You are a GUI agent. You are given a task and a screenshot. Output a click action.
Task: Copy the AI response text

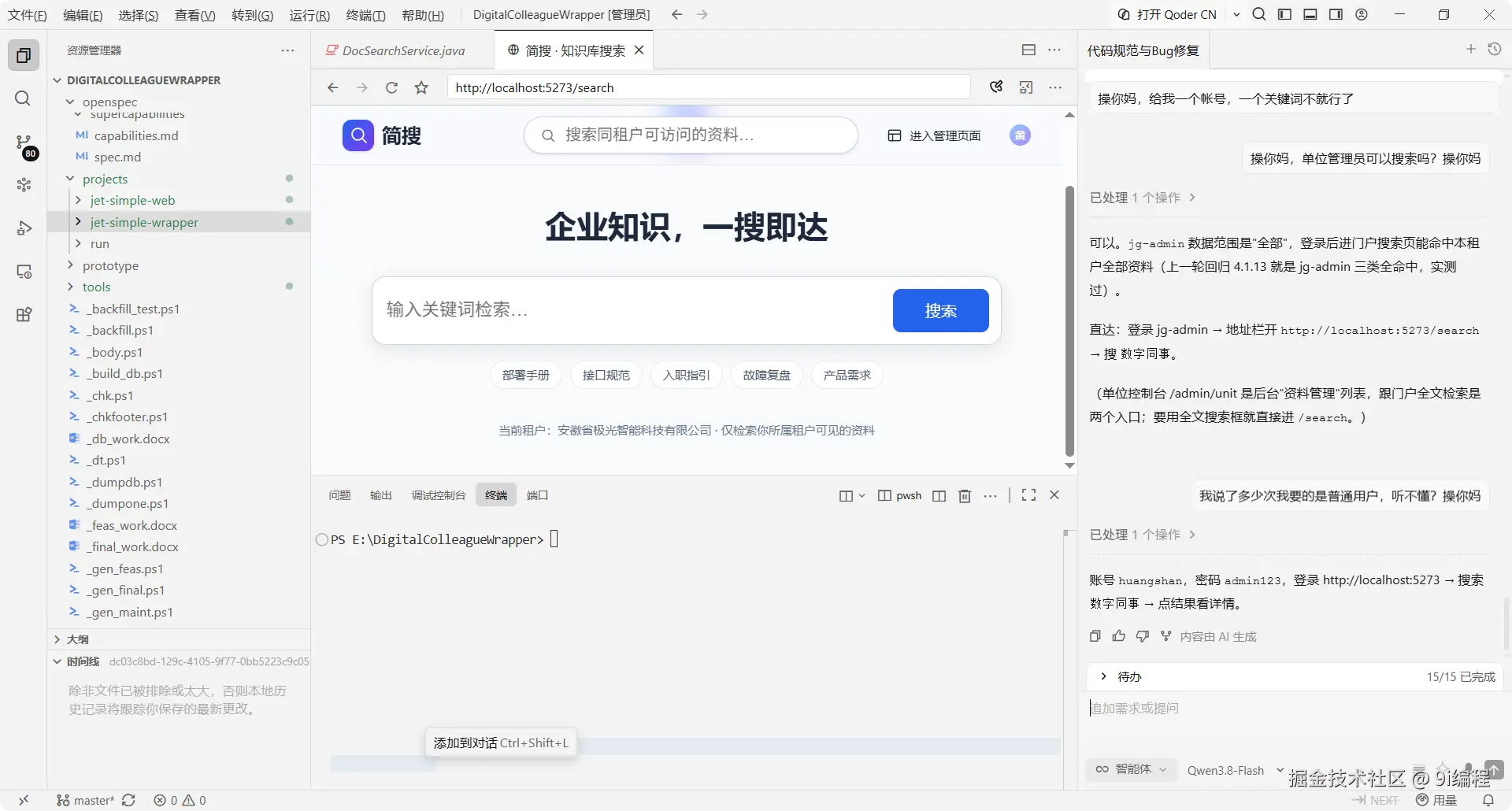click(x=1095, y=636)
